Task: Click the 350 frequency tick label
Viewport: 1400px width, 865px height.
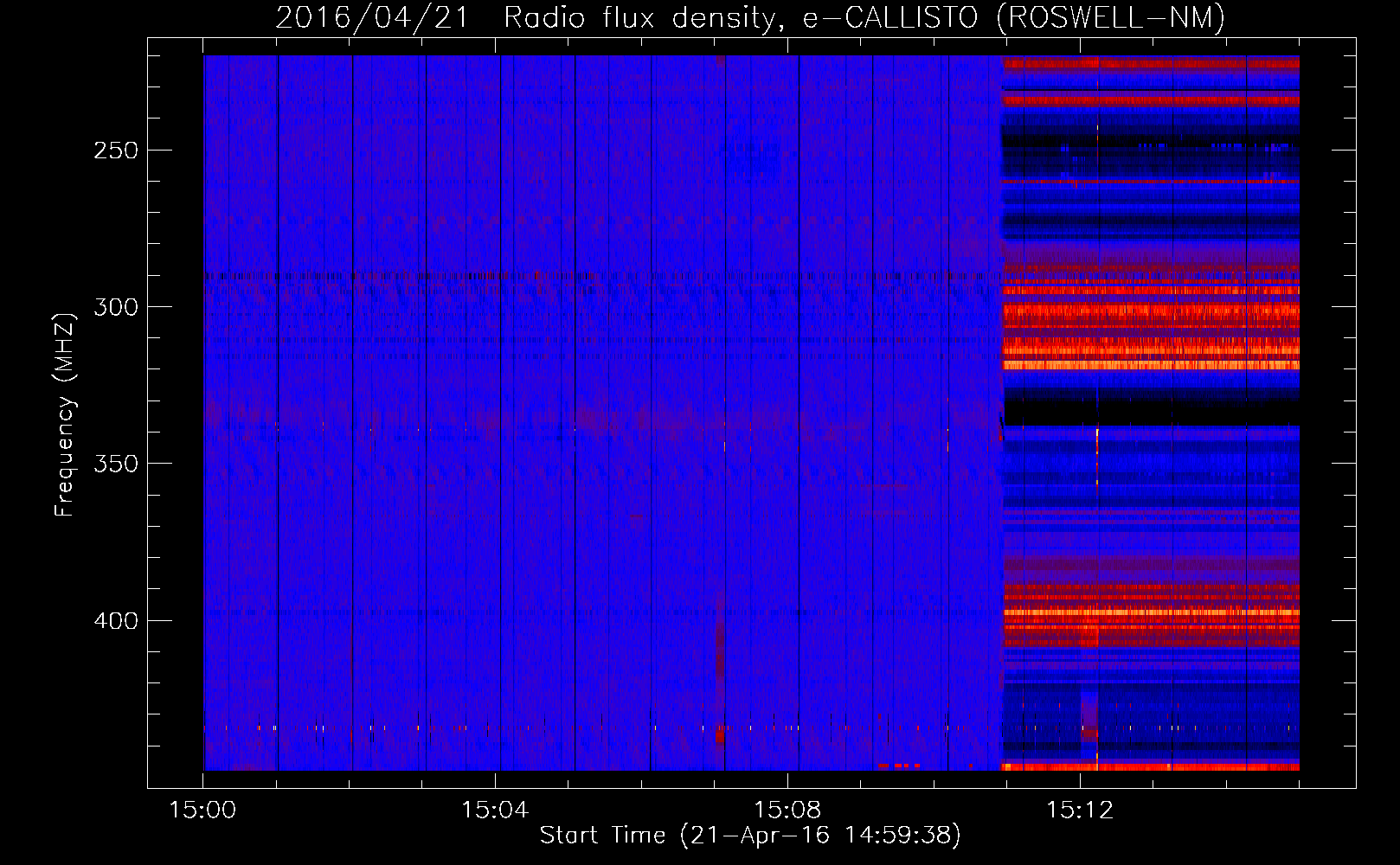Action: 115,464
